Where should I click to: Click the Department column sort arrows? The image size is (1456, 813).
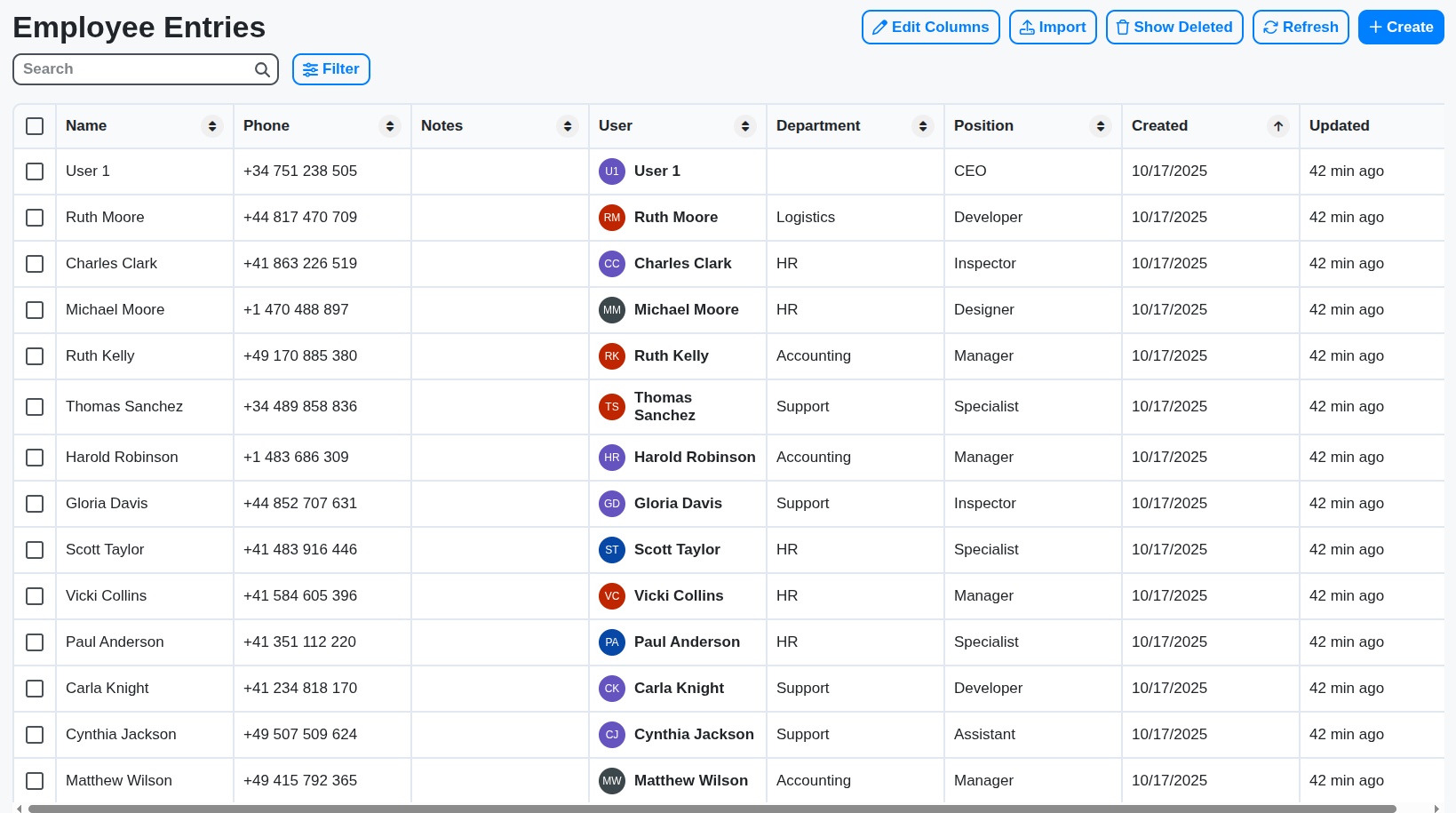921,125
